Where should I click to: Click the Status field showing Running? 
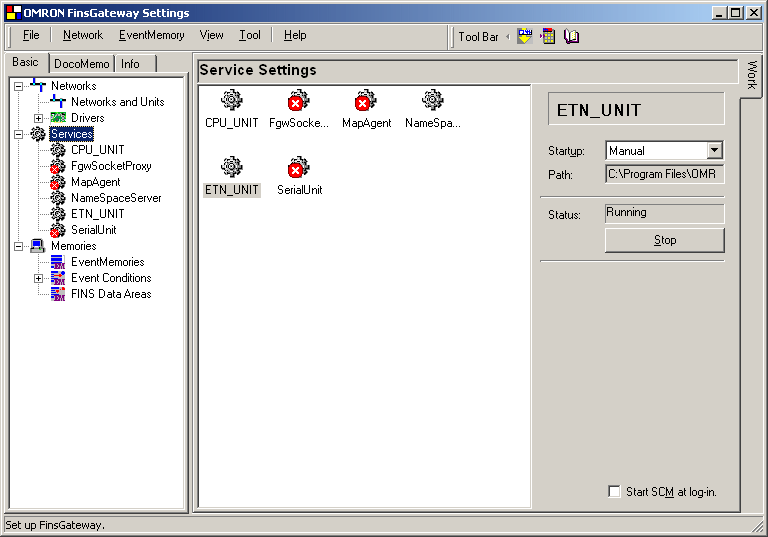coord(665,213)
